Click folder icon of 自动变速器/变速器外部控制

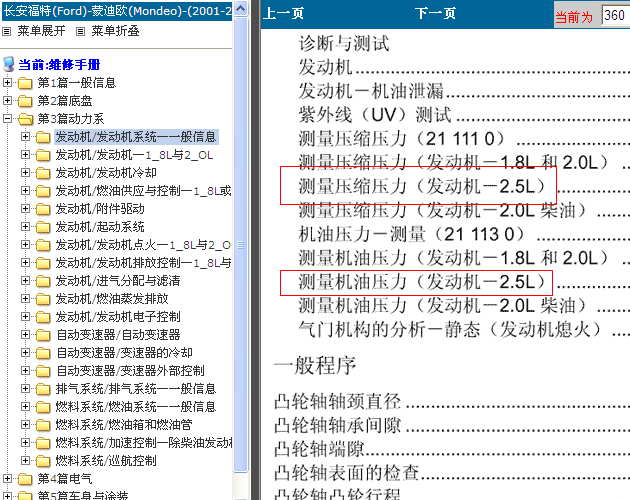pos(43,371)
